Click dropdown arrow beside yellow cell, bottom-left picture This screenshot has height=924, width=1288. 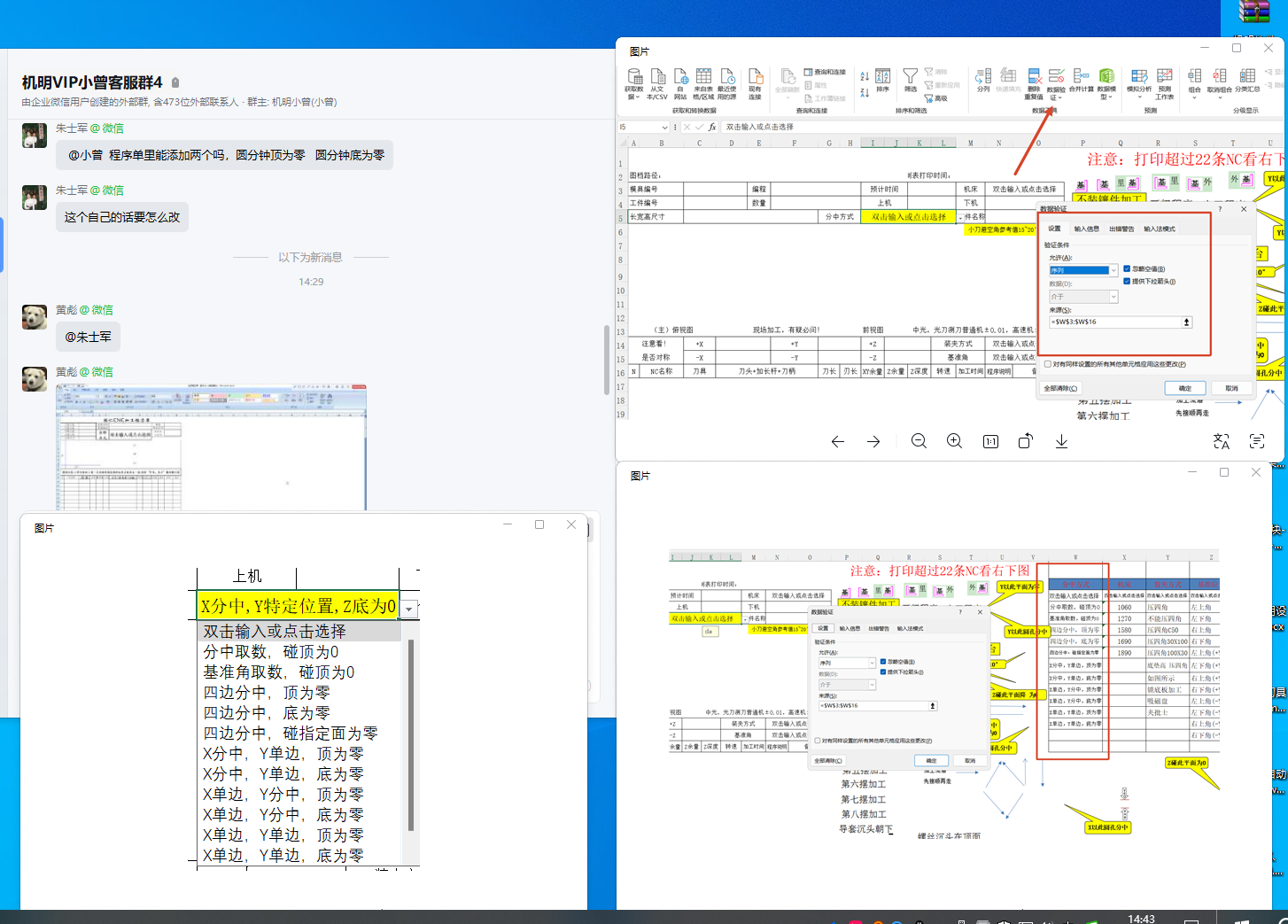(x=409, y=609)
